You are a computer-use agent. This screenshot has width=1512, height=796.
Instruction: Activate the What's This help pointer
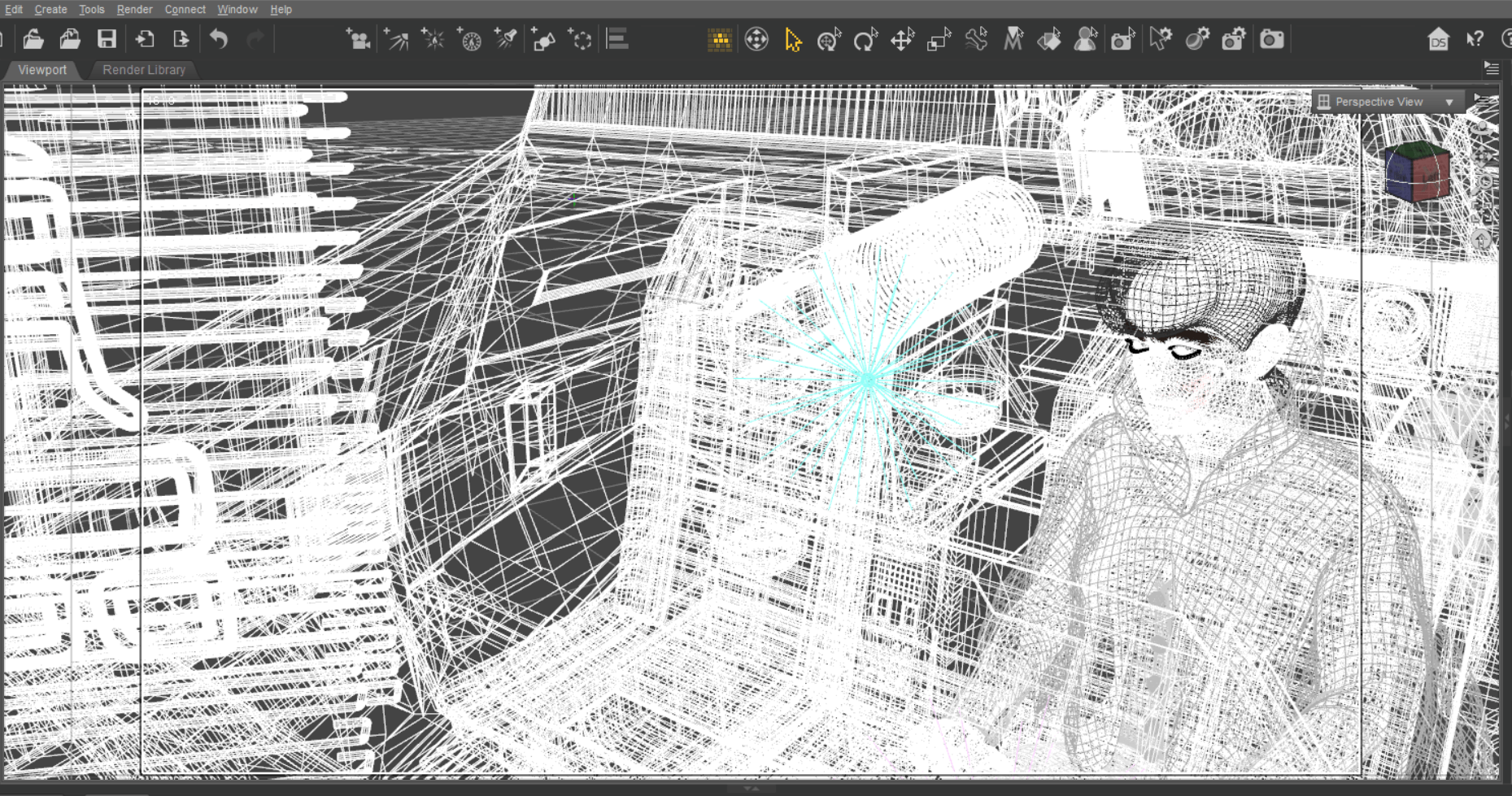tap(1475, 39)
